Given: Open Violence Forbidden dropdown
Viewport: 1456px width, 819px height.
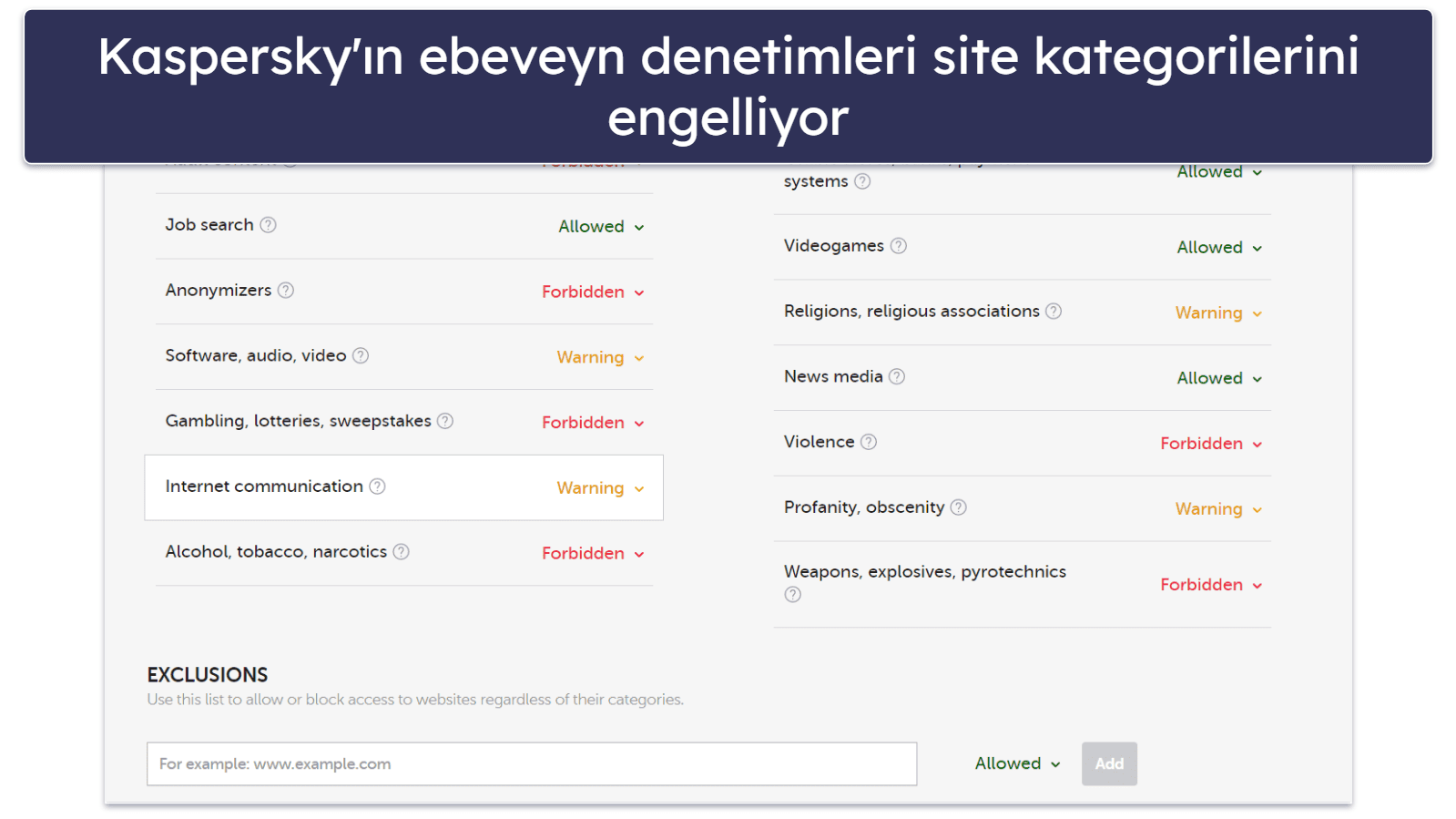Looking at the screenshot, I should point(1211,444).
